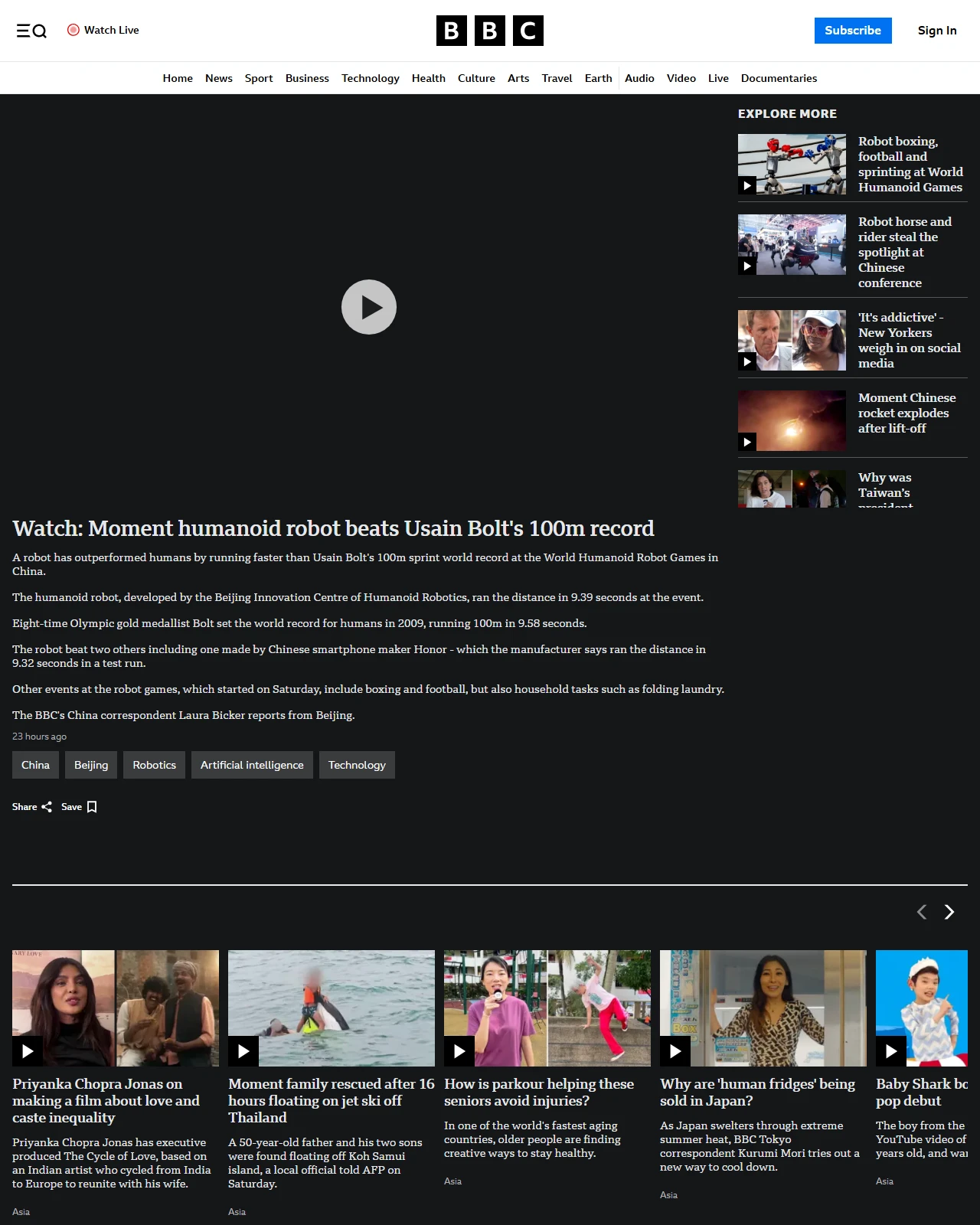Open Priyanka Chopra Jonas film headline
Image resolution: width=980 pixels, height=1225 pixels.
click(x=106, y=1100)
